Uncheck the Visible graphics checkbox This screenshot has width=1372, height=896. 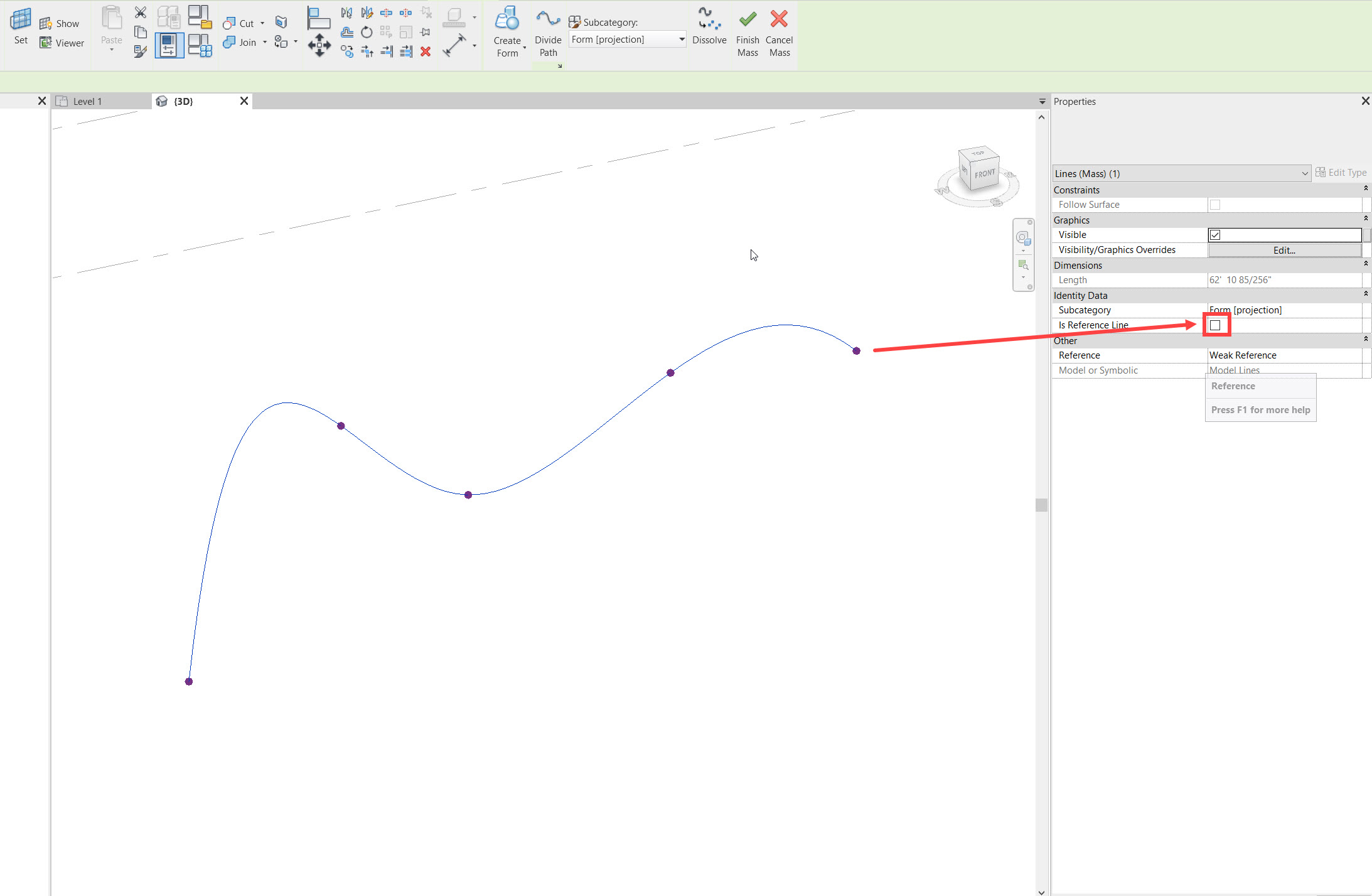click(x=1215, y=234)
